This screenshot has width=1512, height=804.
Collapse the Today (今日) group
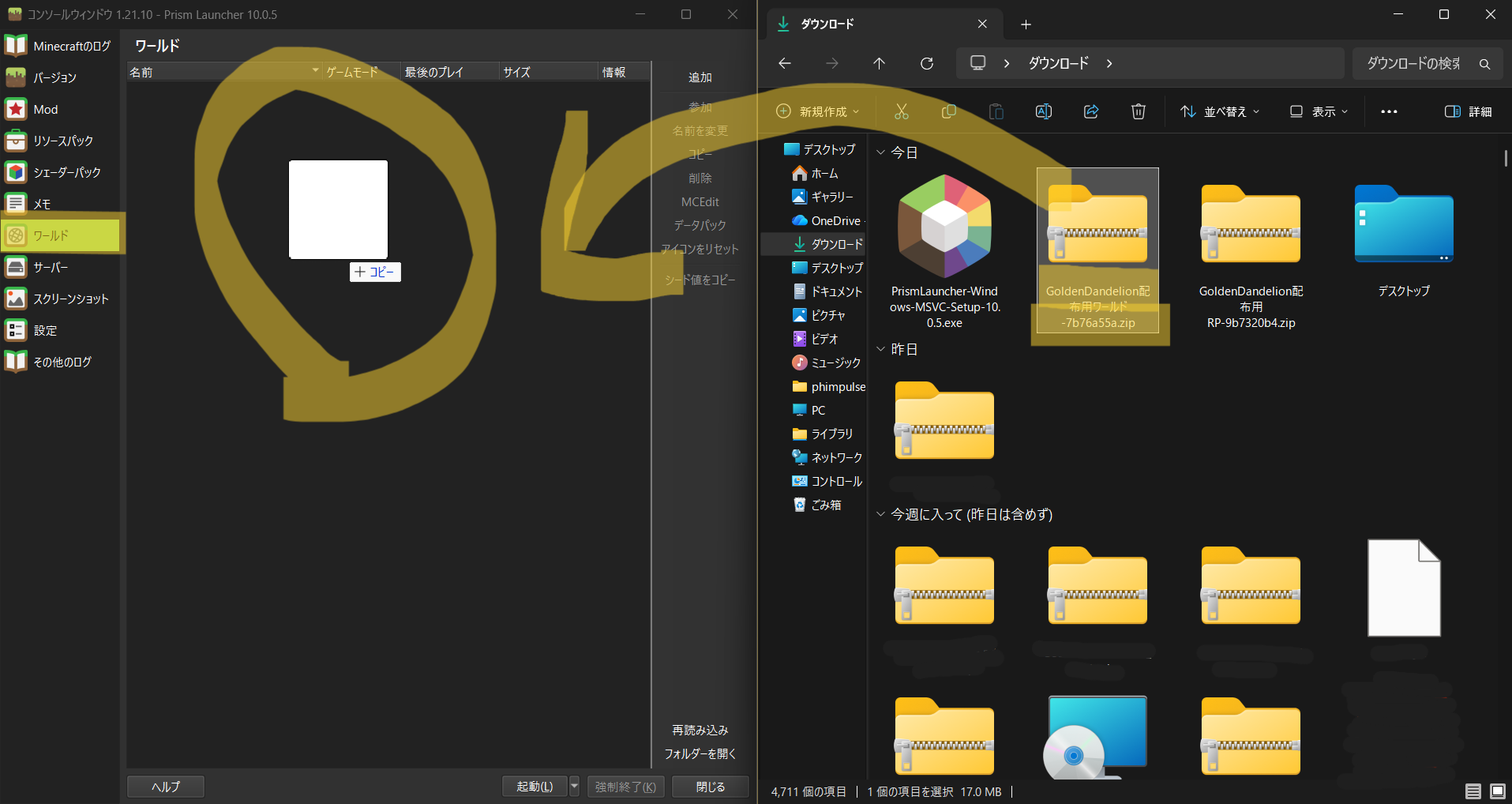pos(881,152)
